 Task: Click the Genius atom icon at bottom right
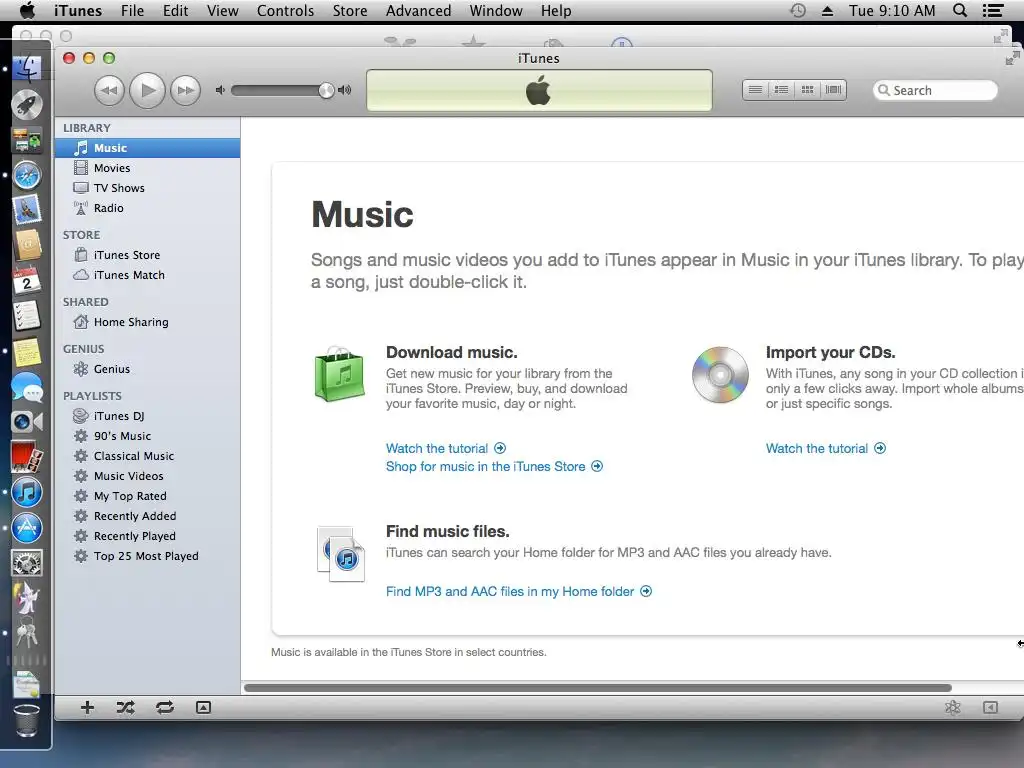coord(953,707)
